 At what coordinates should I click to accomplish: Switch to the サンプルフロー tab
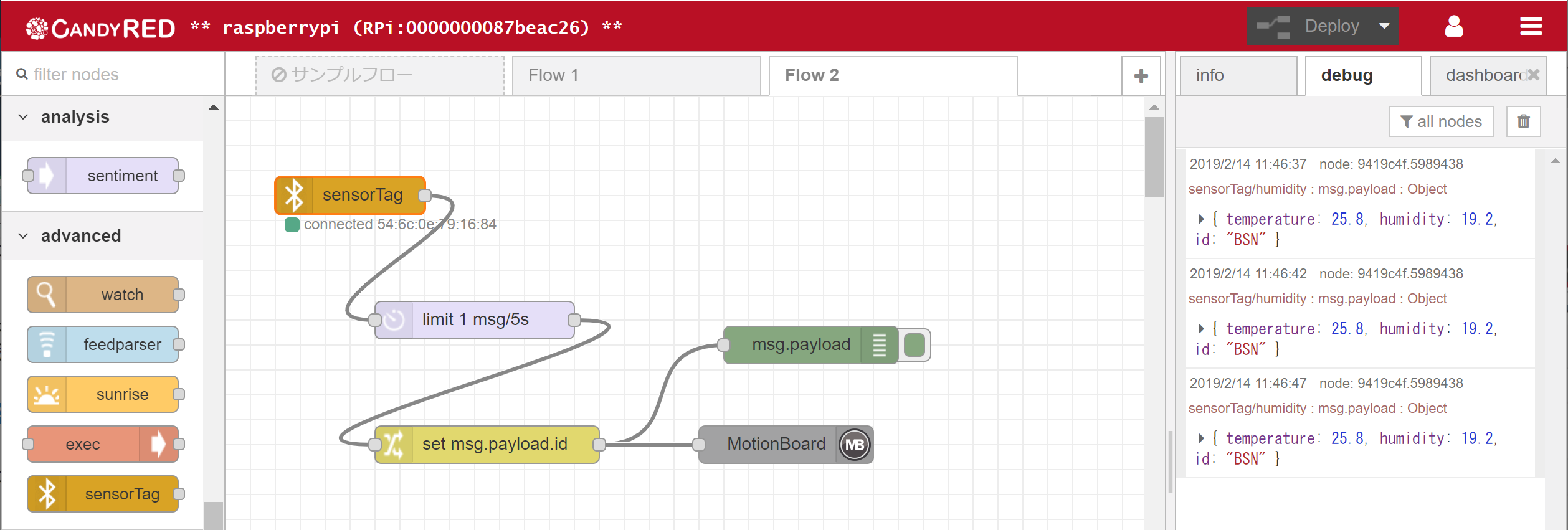380,75
